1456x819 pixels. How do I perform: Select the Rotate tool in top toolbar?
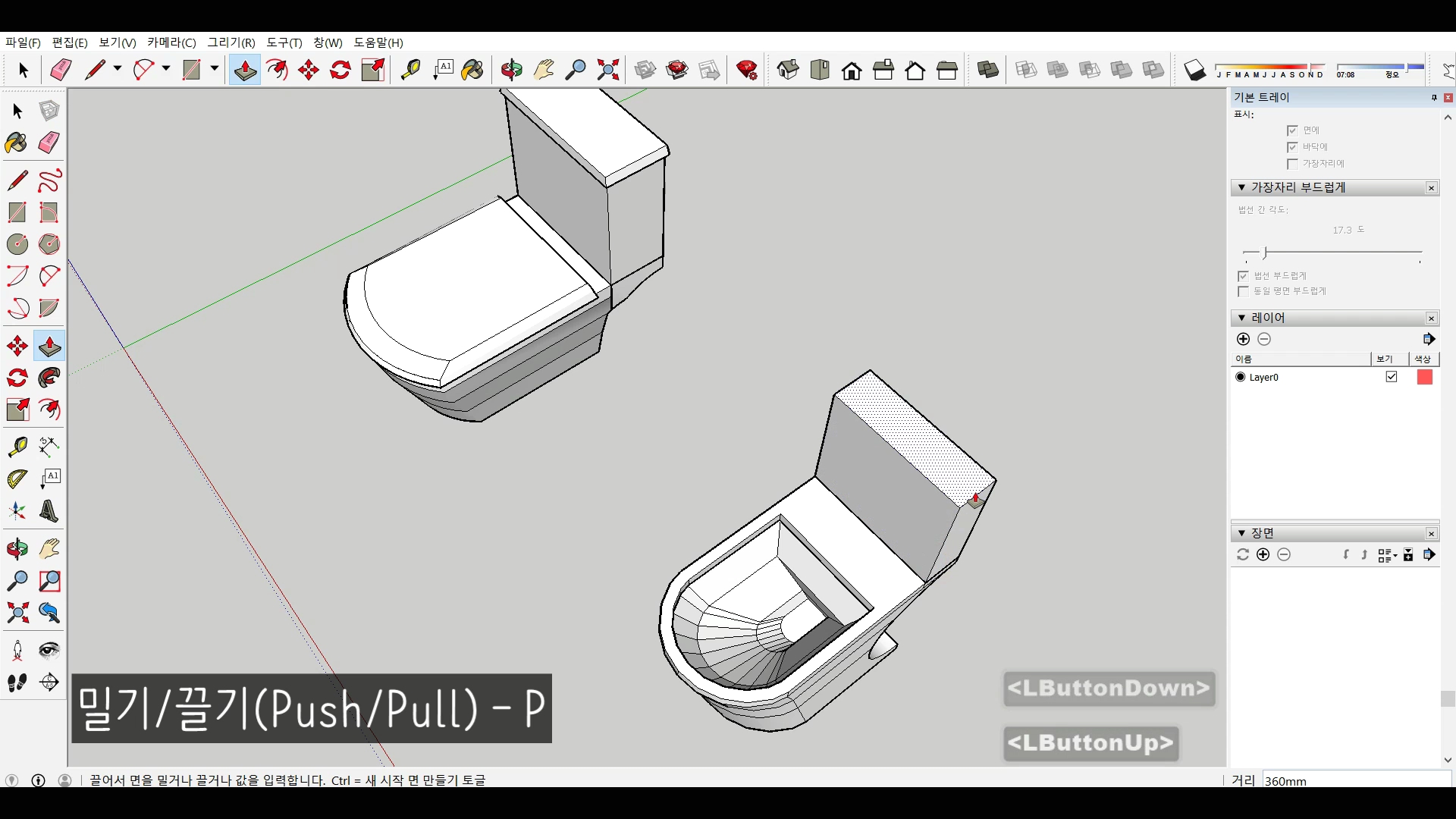point(340,71)
